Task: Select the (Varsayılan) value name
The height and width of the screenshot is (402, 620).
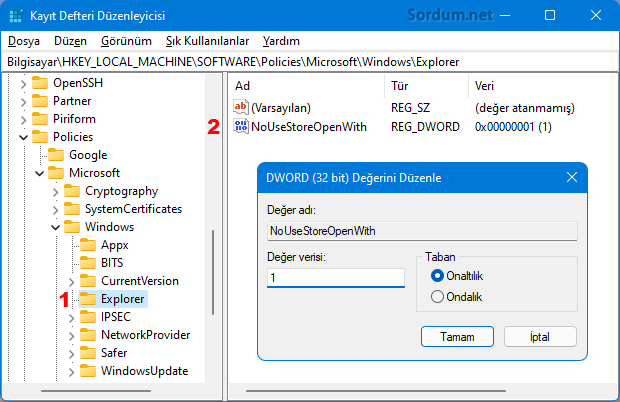Action: tap(281, 108)
